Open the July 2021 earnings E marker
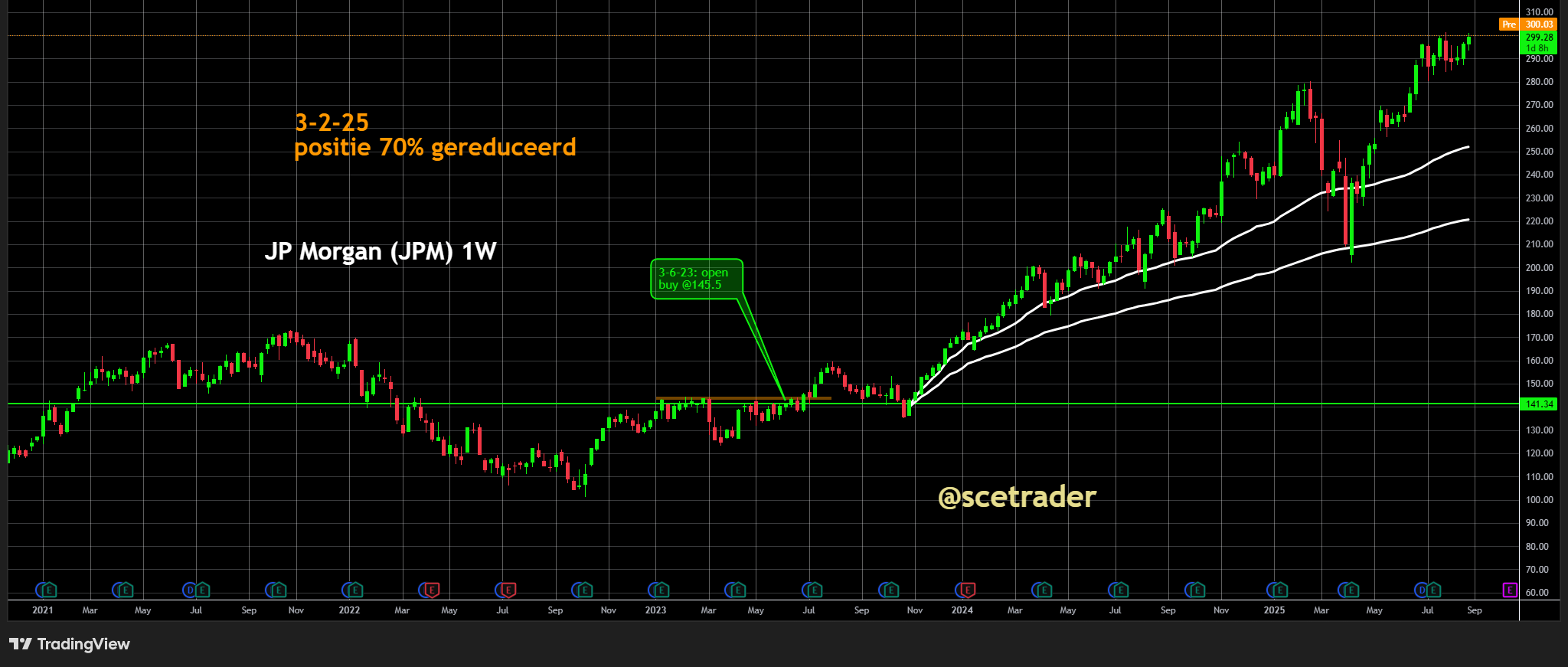This screenshot has width=1568, height=667. [202, 590]
